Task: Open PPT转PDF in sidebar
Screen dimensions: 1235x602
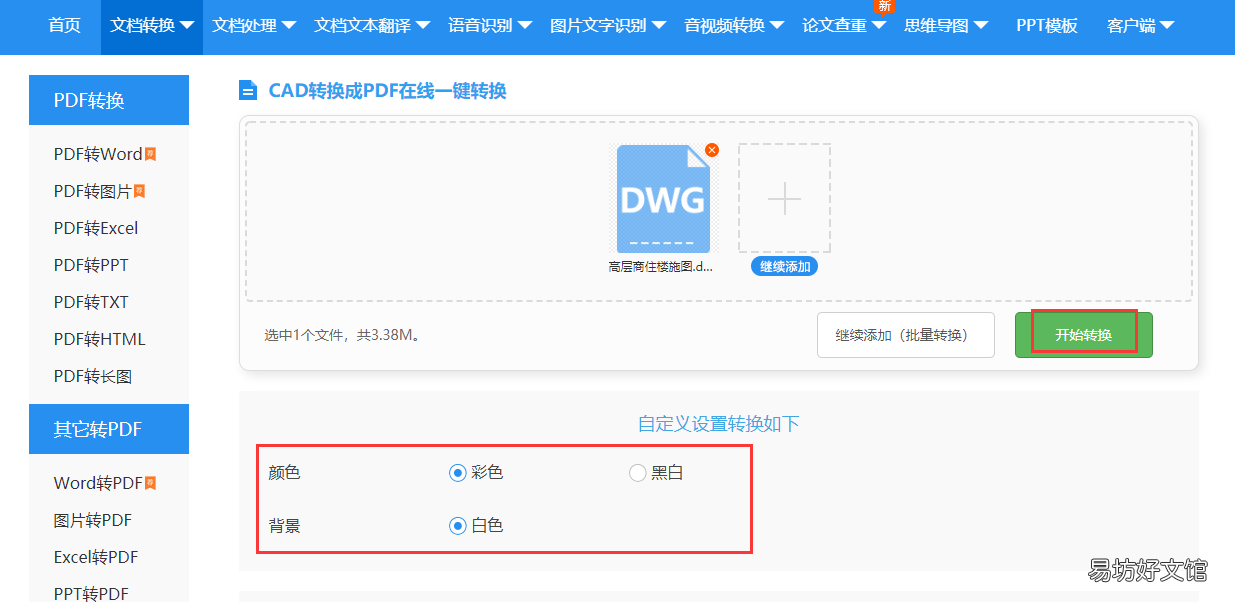Action: [91, 593]
